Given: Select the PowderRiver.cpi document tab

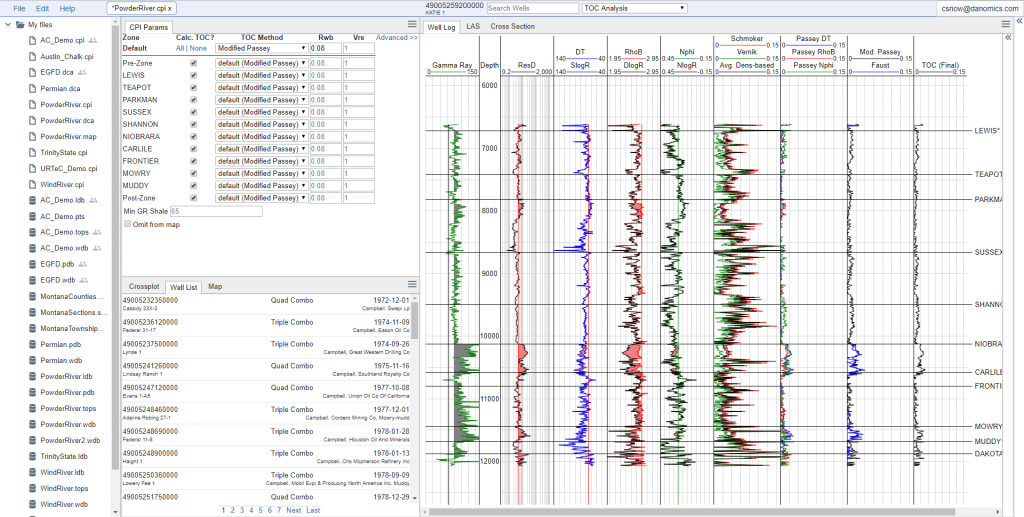Looking at the screenshot, I should point(141,8).
